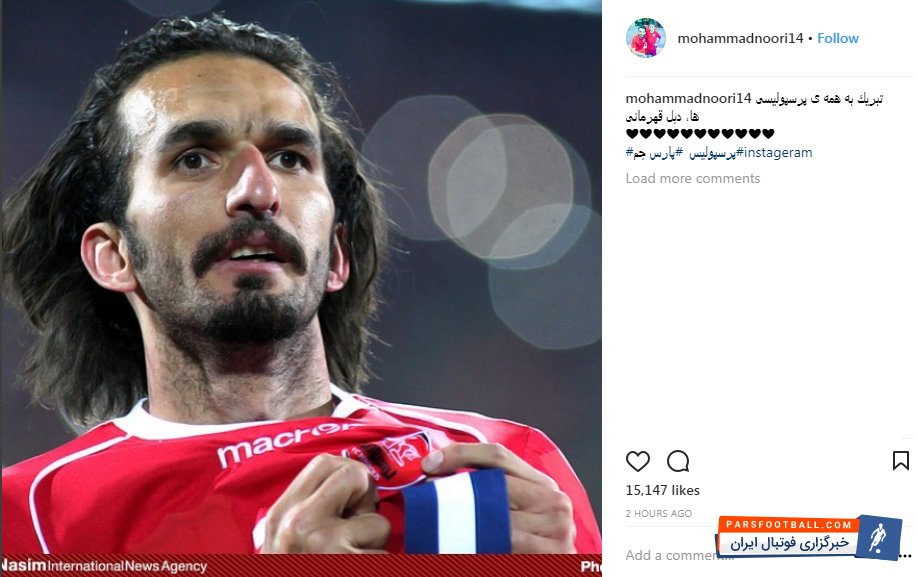Like the post with the heart icon
The height and width of the screenshot is (577, 918).
(x=638, y=461)
